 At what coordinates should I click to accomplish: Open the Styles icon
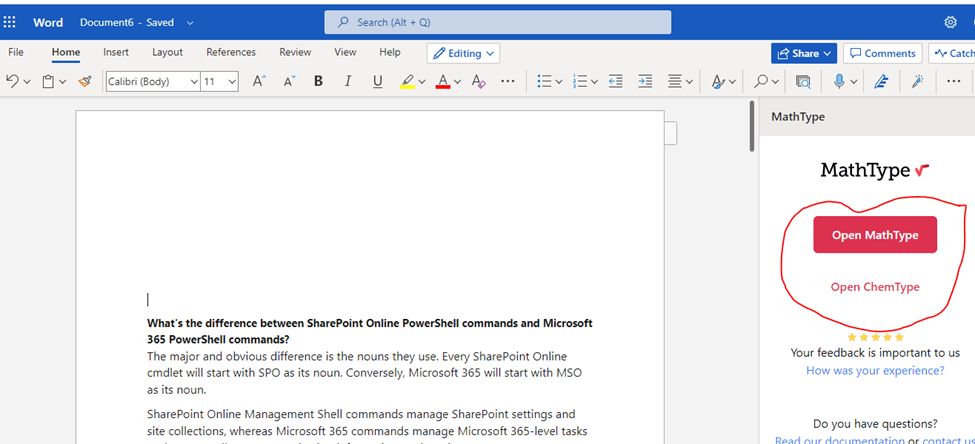click(x=718, y=81)
